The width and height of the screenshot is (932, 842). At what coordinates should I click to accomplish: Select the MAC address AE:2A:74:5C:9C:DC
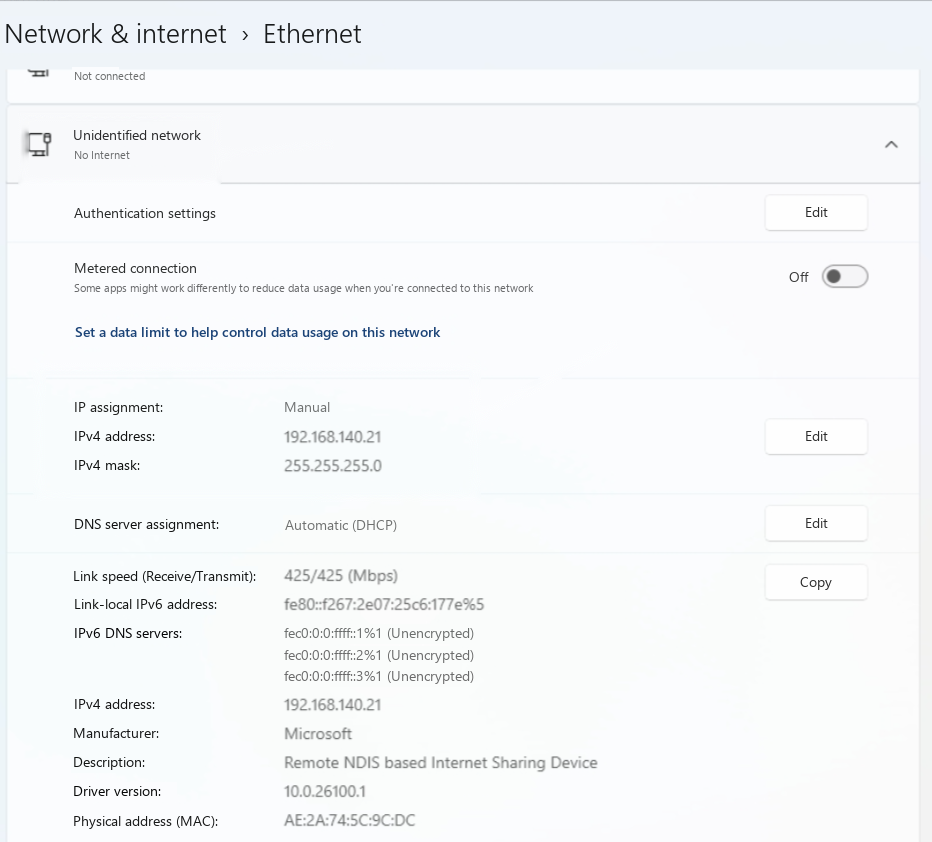click(350, 821)
